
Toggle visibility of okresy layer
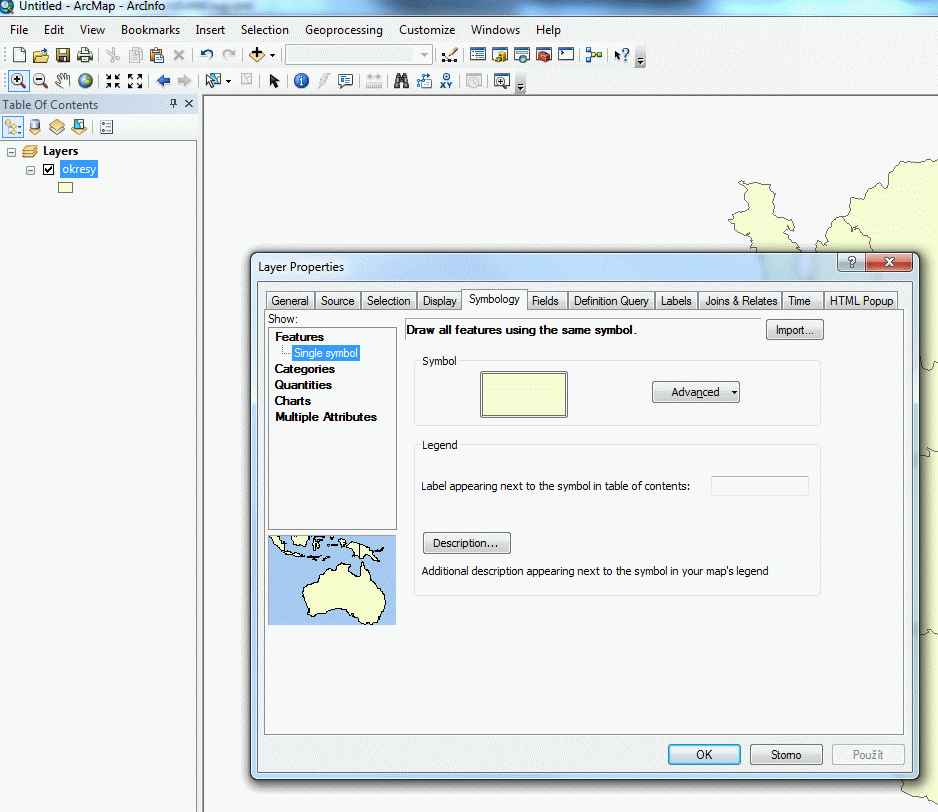tap(48, 169)
